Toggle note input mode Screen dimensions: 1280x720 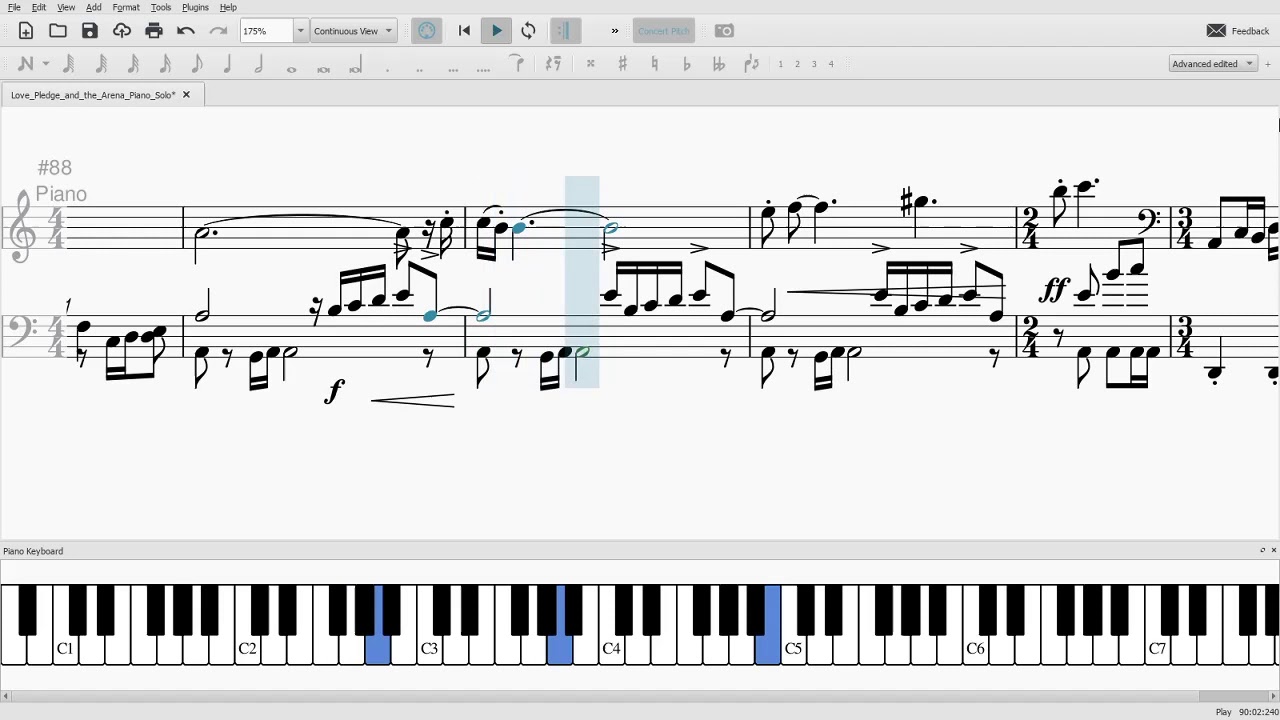pyautogui.click(x=25, y=64)
